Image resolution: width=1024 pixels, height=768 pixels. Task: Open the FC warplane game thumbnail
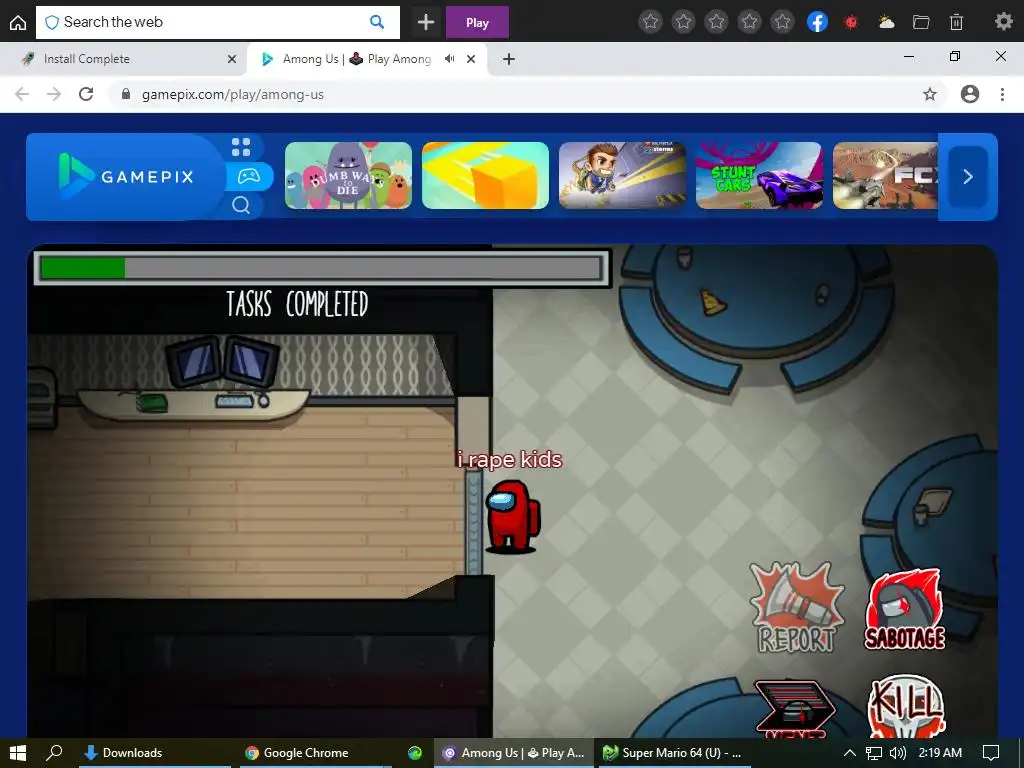click(x=886, y=176)
